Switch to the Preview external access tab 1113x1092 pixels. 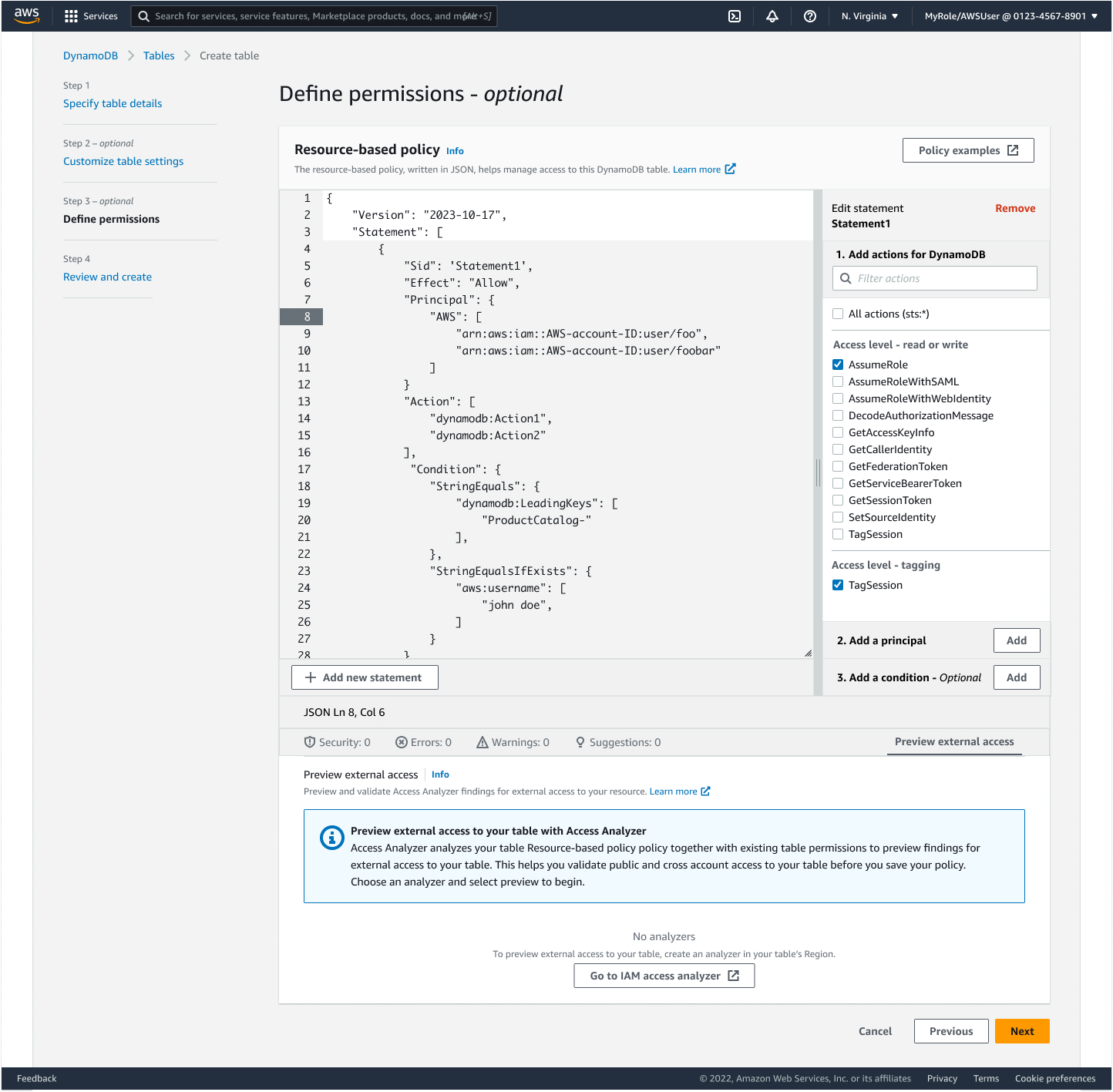(954, 741)
